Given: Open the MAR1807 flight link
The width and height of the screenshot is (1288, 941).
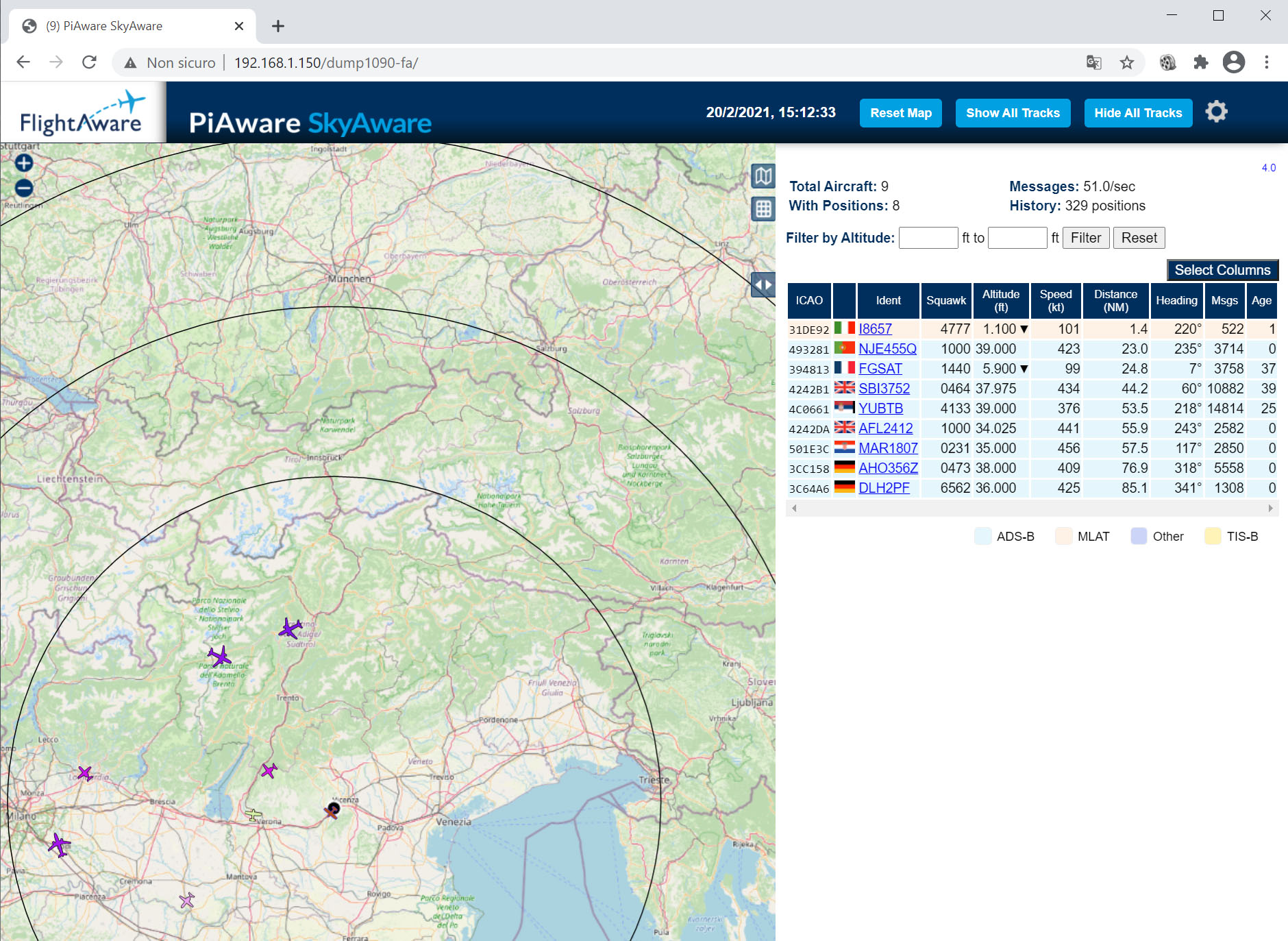Looking at the screenshot, I should [888, 448].
